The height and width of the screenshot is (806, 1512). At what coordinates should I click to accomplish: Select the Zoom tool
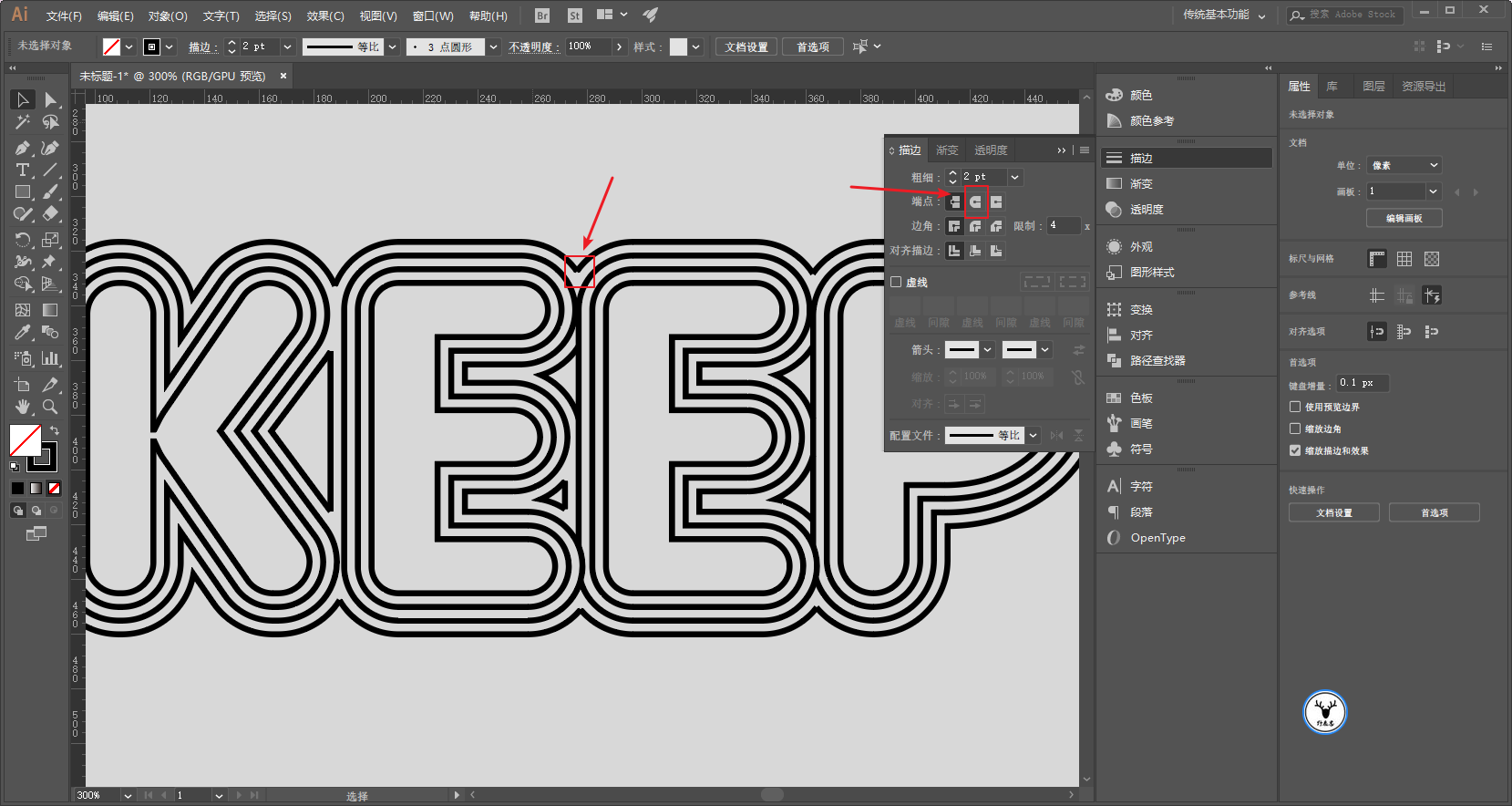tap(50, 407)
